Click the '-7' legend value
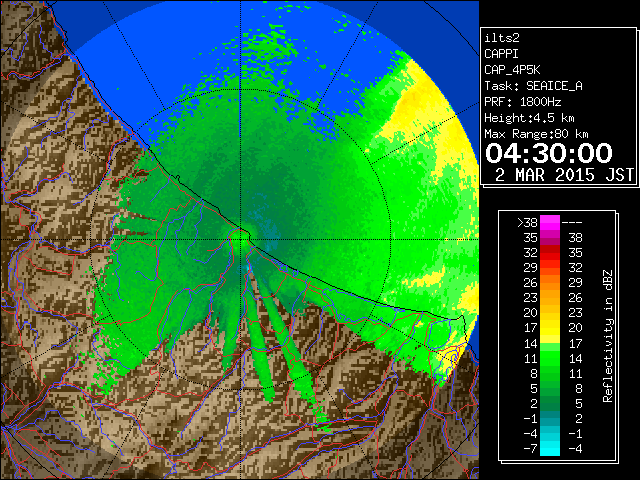The image size is (640, 480). [530, 448]
